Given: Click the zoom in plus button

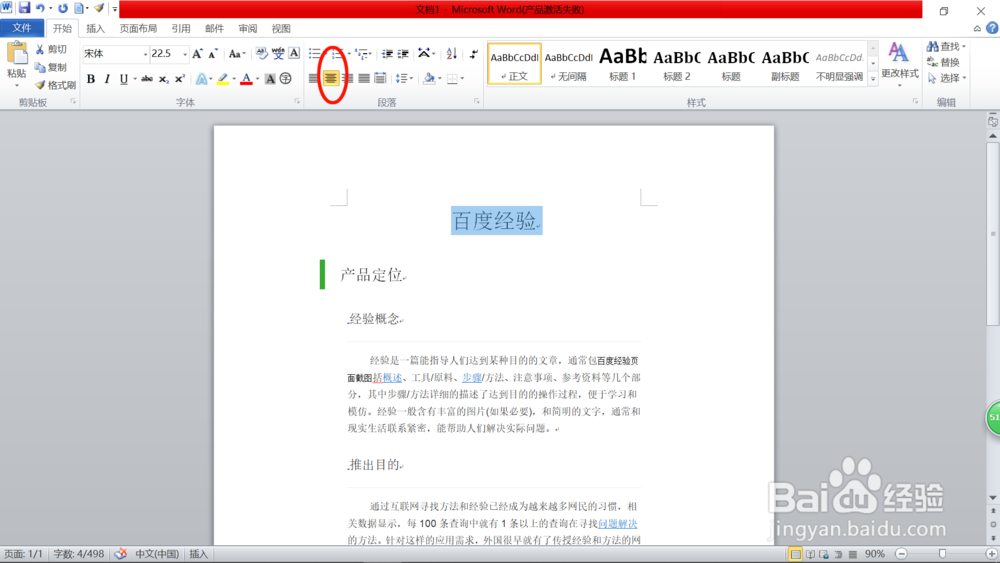Looking at the screenshot, I should [x=992, y=554].
